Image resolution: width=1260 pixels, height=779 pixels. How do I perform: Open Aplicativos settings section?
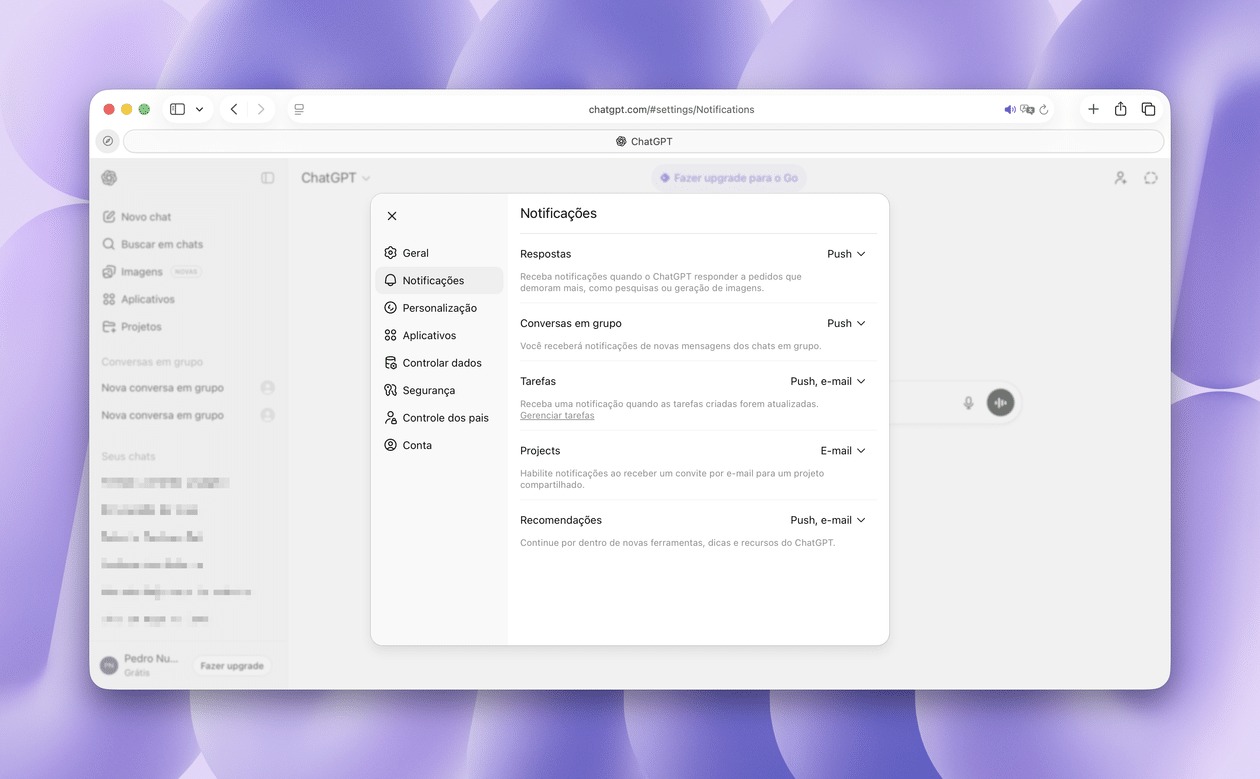428,336
